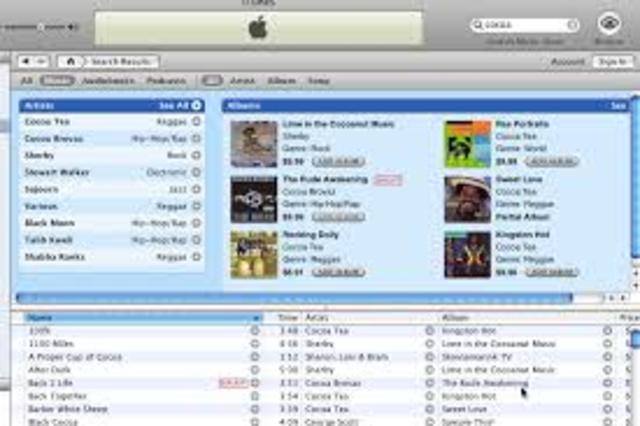Clear the search field with the round X

(573, 25)
